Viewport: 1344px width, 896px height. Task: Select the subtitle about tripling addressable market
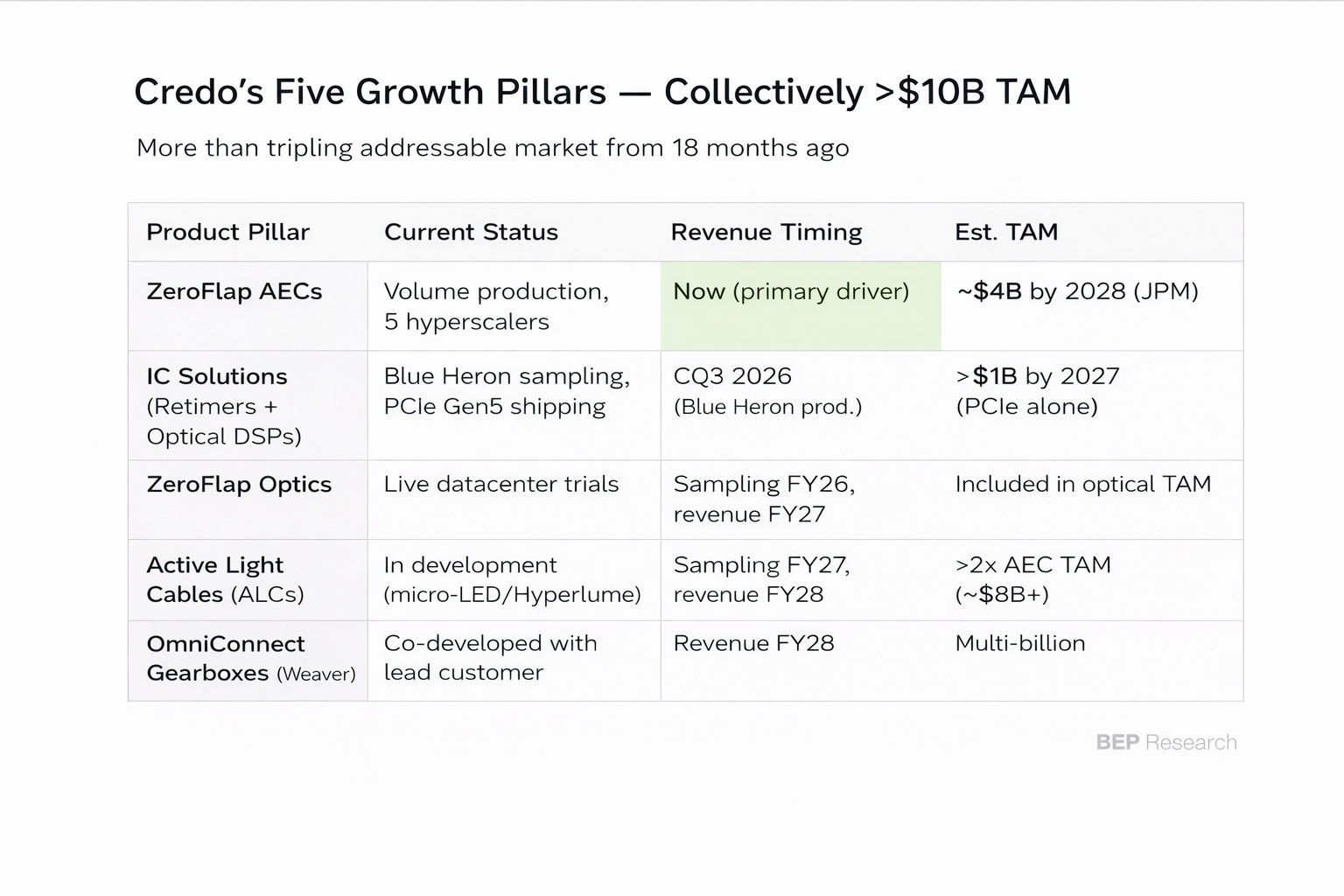[x=493, y=148]
